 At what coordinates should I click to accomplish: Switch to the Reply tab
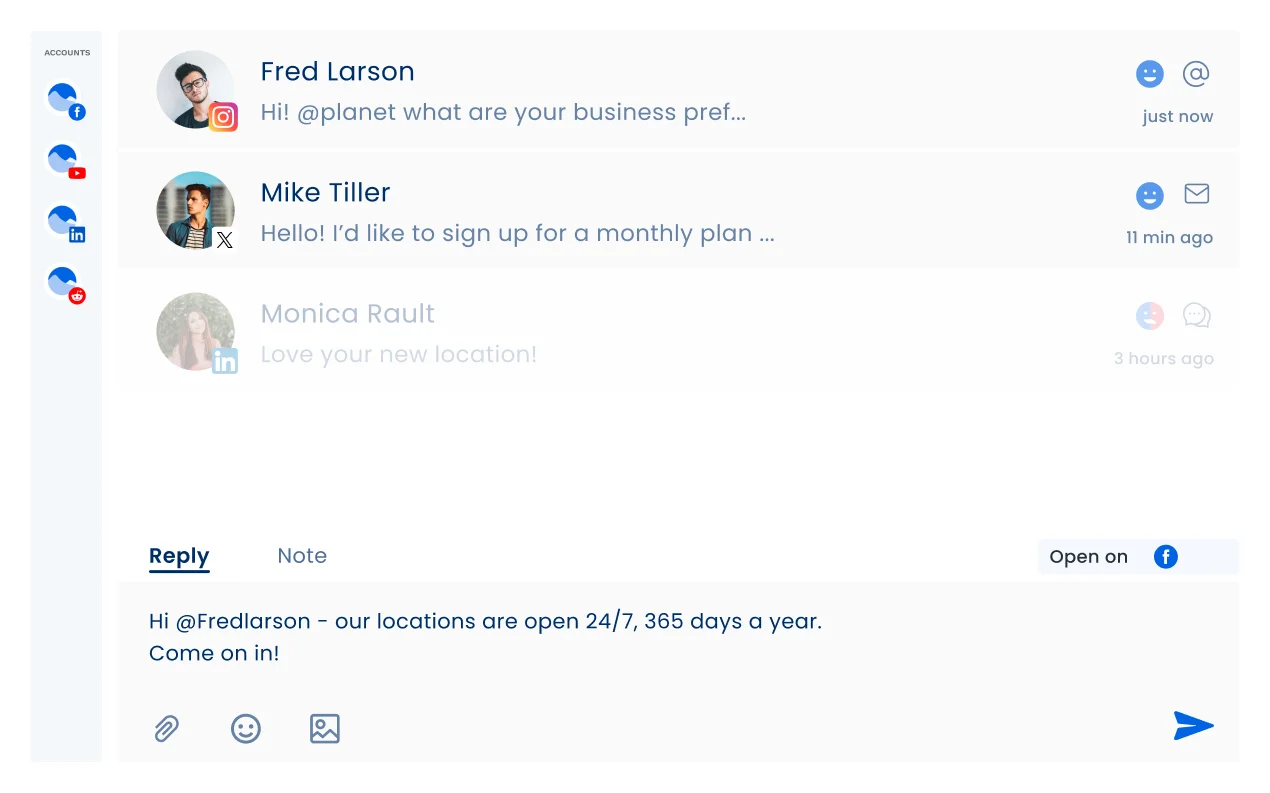tap(179, 556)
